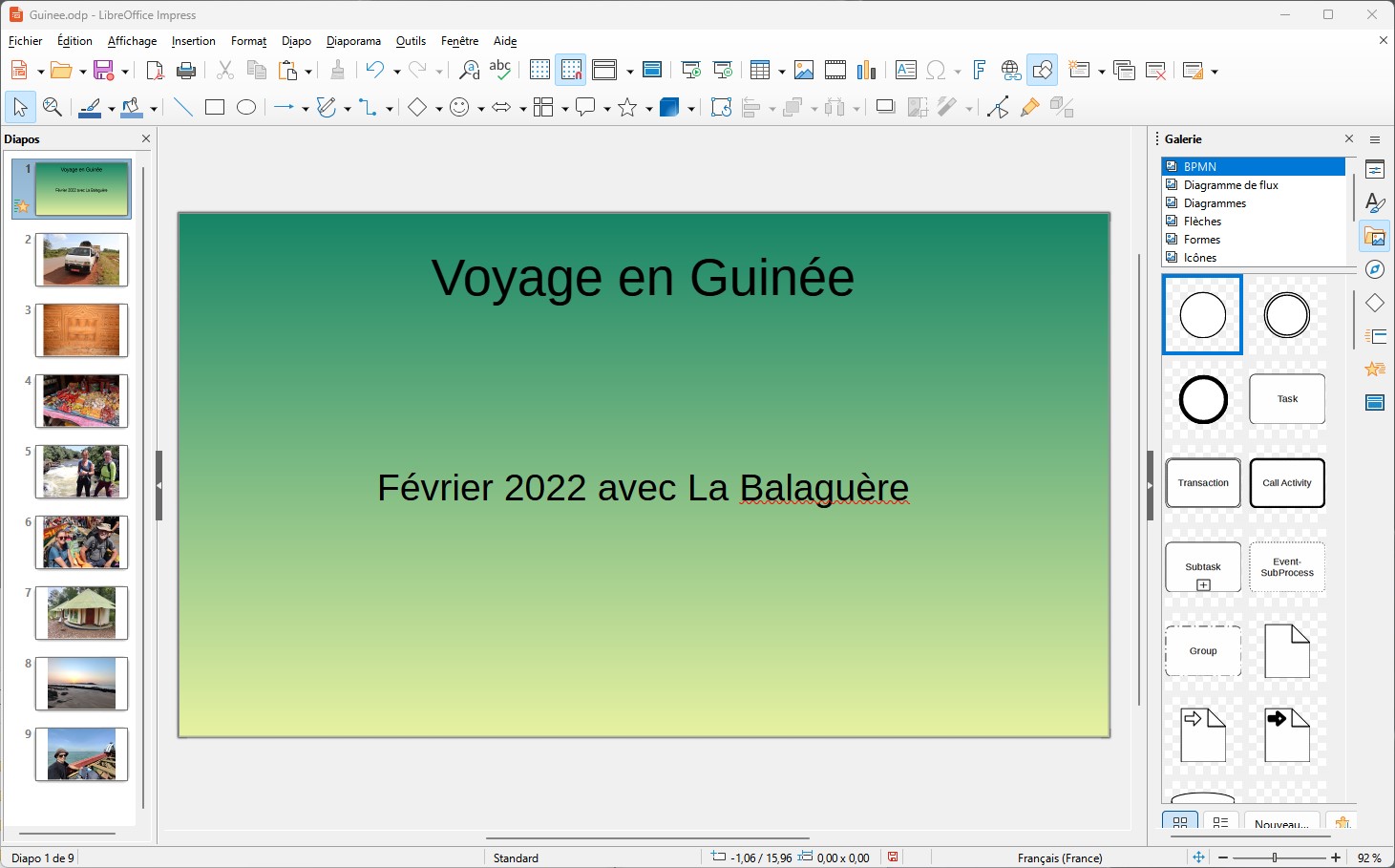Open the Stars and Banners dropdown arrow
Viewport: 1395px width, 868px height.
648,109
